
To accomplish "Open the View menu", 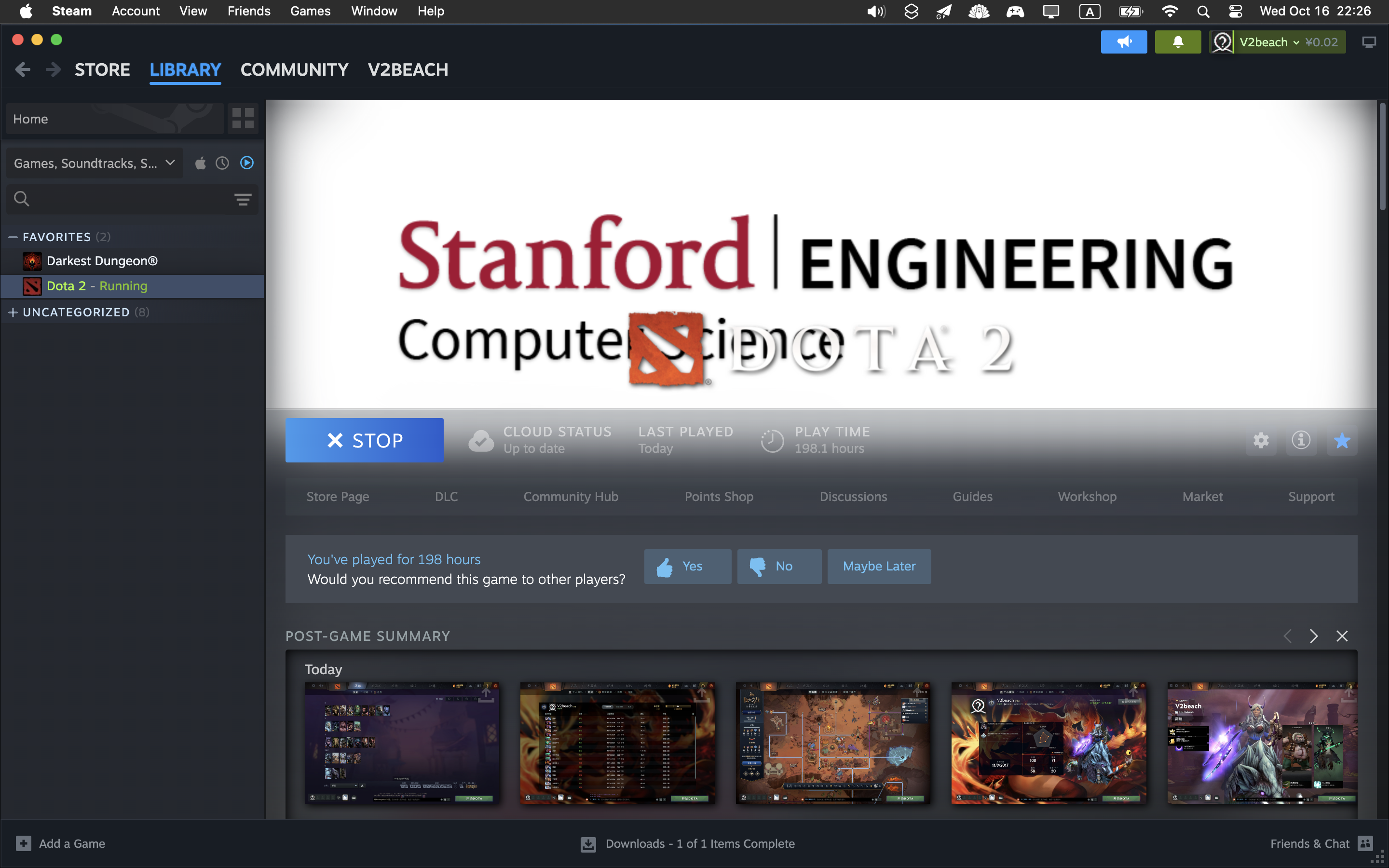I will pos(193,11).
